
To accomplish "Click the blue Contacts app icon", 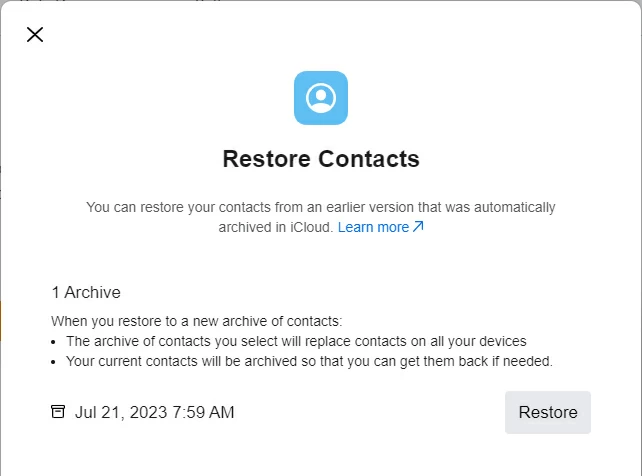I will click(x=321, y=98).
